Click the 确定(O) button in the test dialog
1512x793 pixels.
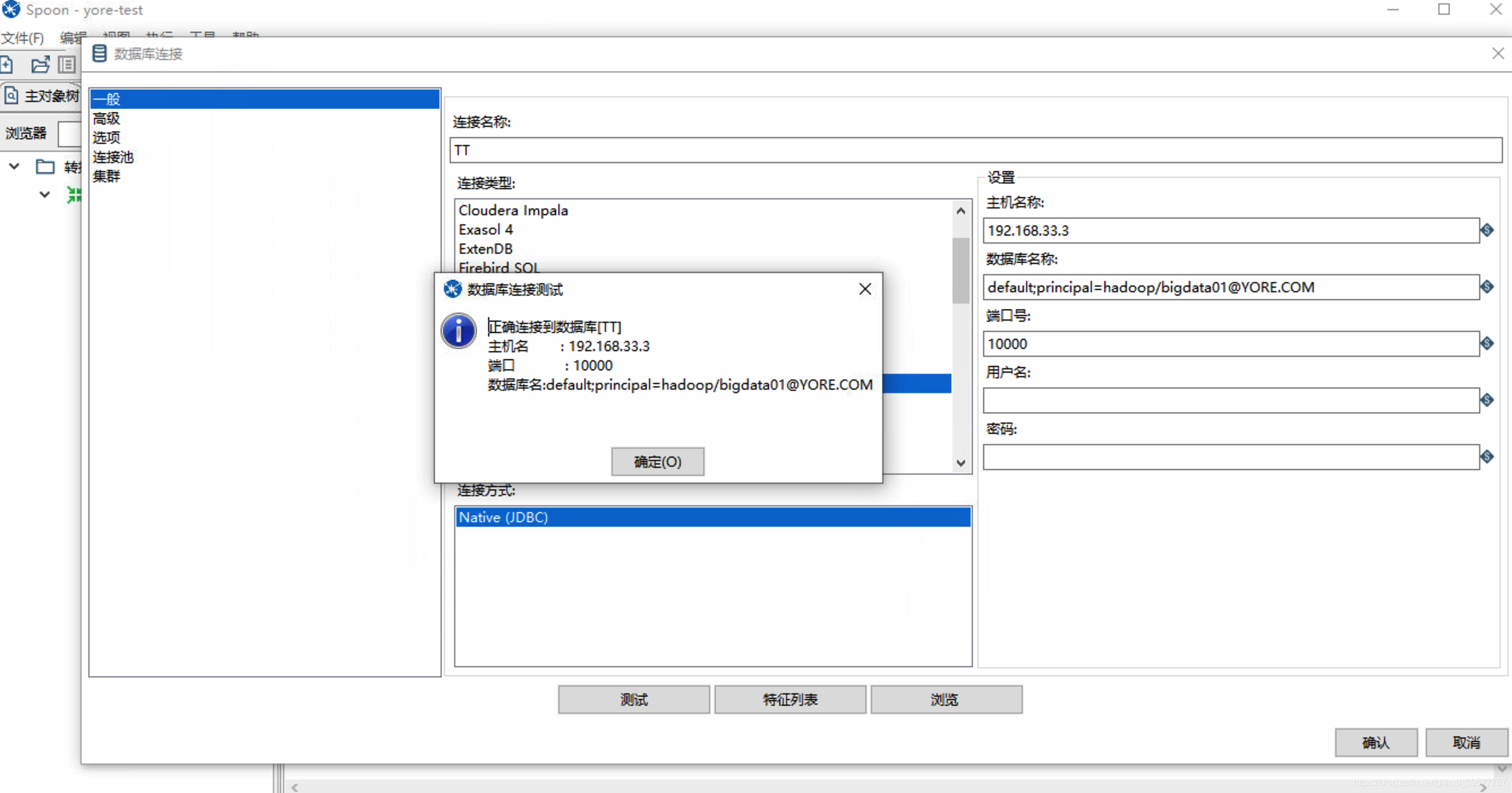(657, 462)
